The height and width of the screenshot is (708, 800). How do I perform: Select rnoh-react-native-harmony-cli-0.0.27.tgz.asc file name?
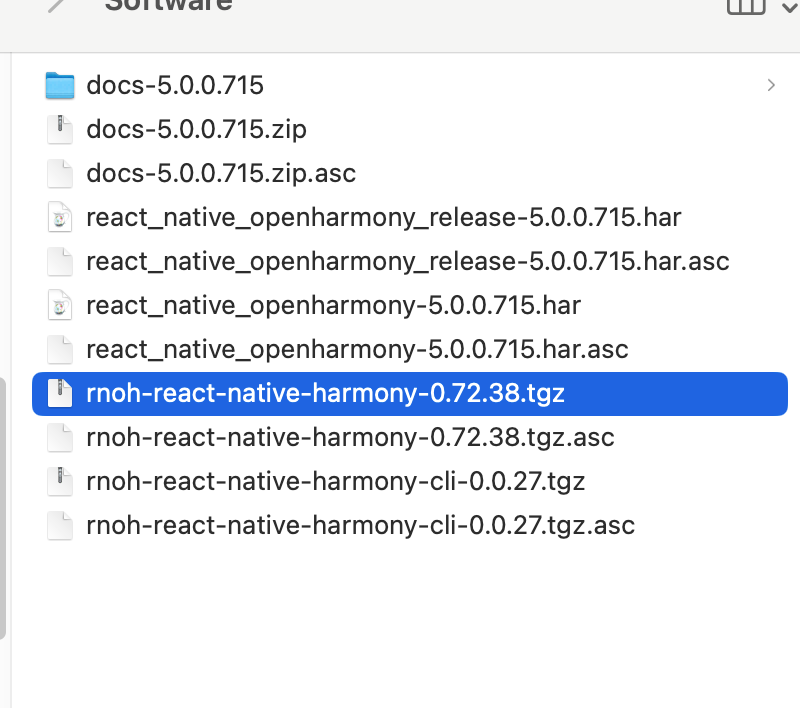[x=361, y=526]
